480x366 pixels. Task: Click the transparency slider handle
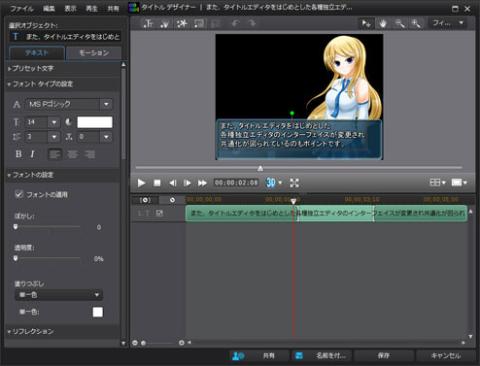click(x=15, y=258)
